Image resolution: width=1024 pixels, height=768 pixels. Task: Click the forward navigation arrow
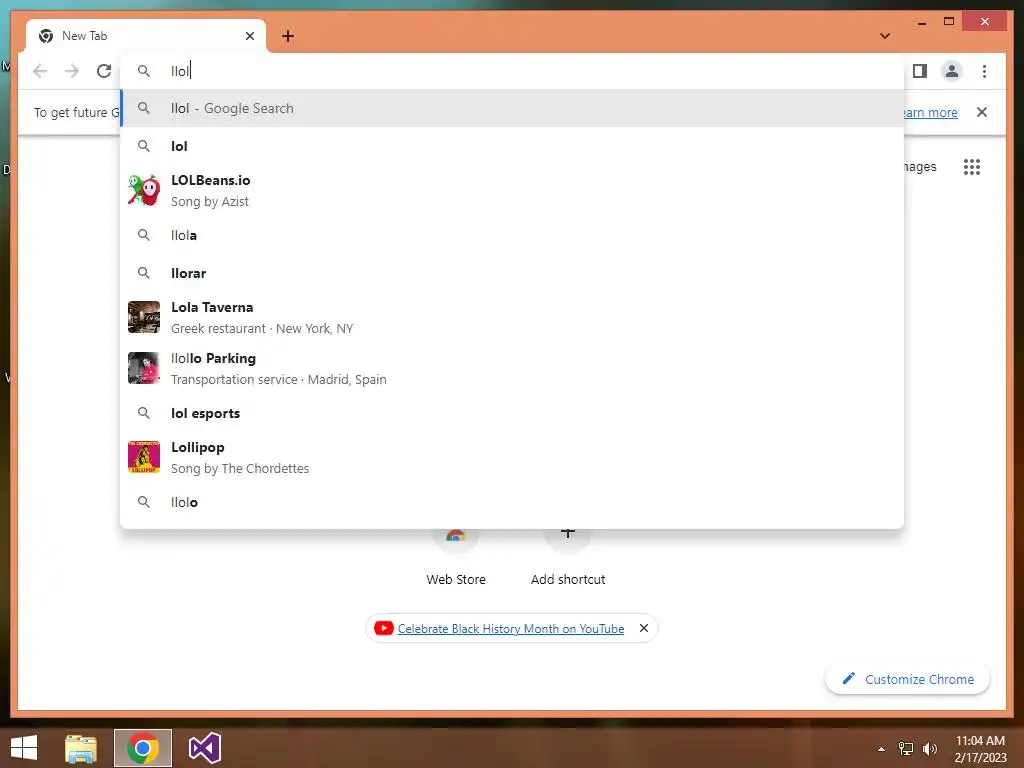pos(72,71)
